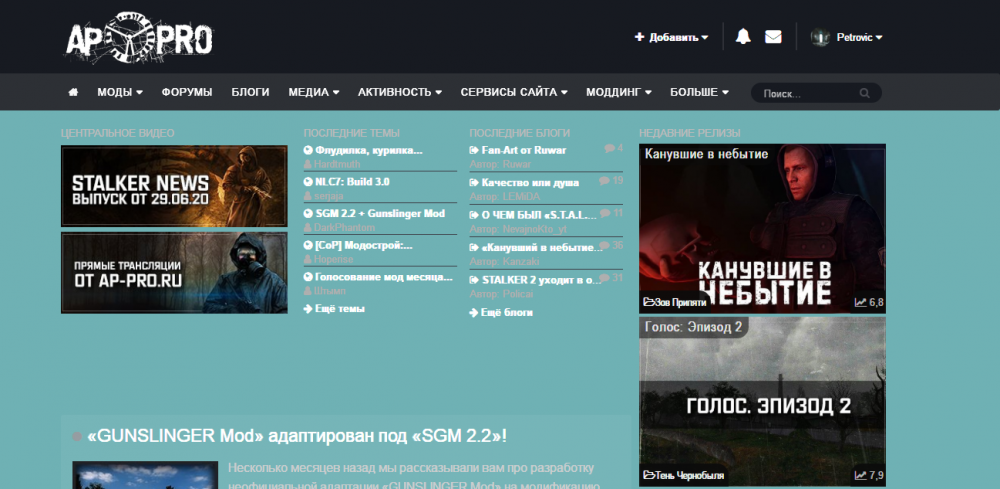
Task: Click the GUNSLINGER article preview image
Action: (x=145, y=474)
